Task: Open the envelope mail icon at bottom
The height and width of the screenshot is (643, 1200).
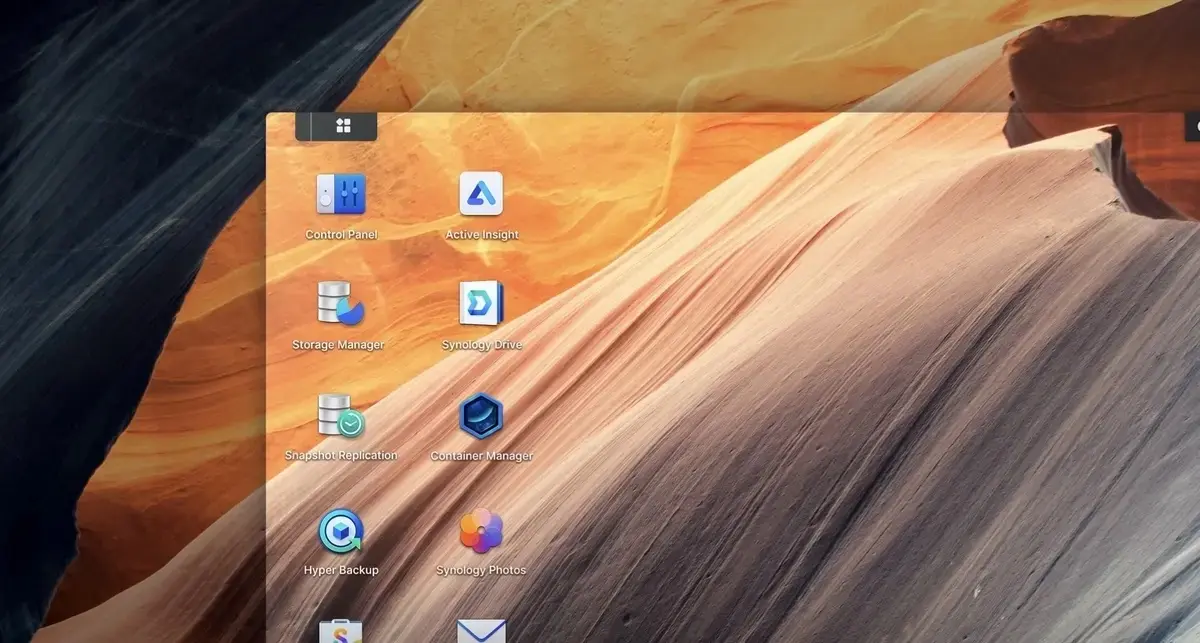Action: coord(481,632)
